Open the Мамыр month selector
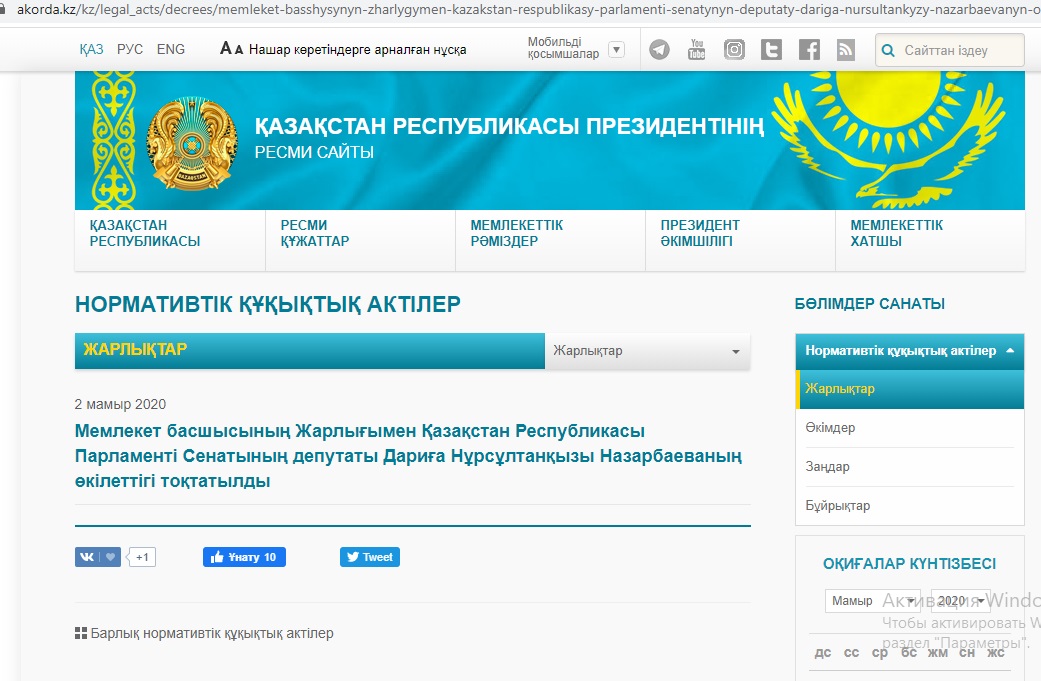 point(872,601)
